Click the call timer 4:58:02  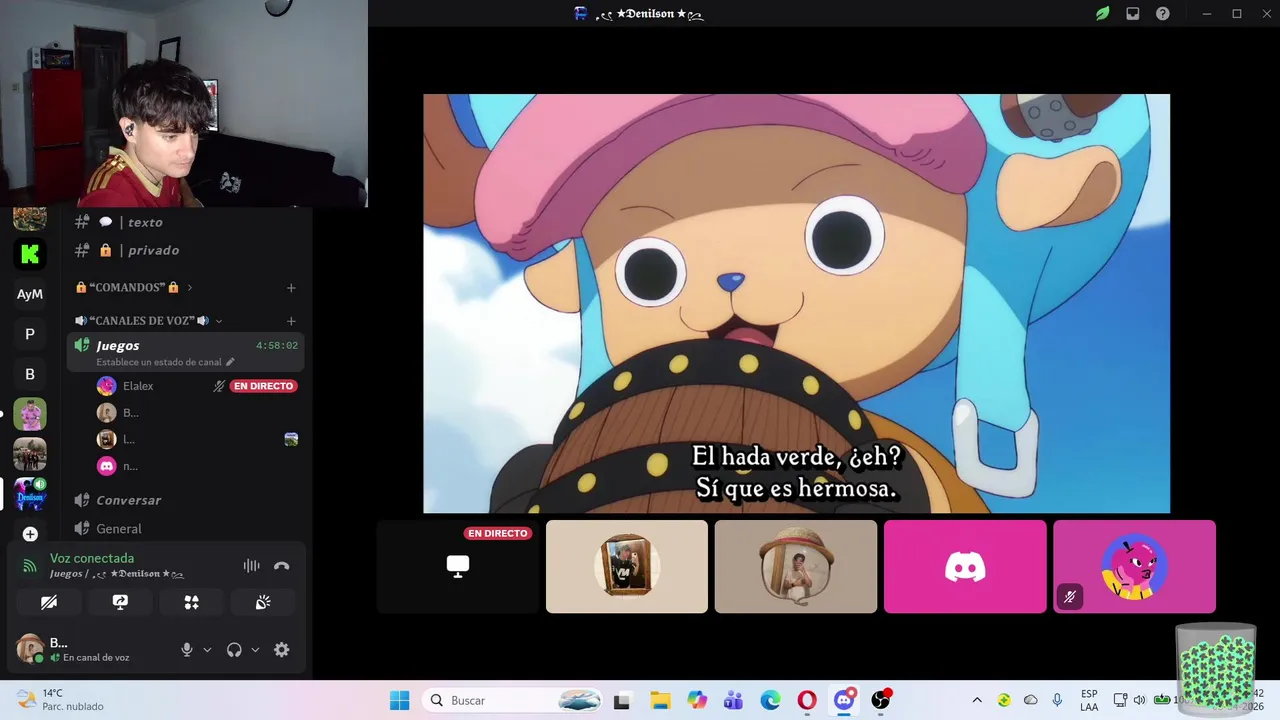(x=276, y=346)
